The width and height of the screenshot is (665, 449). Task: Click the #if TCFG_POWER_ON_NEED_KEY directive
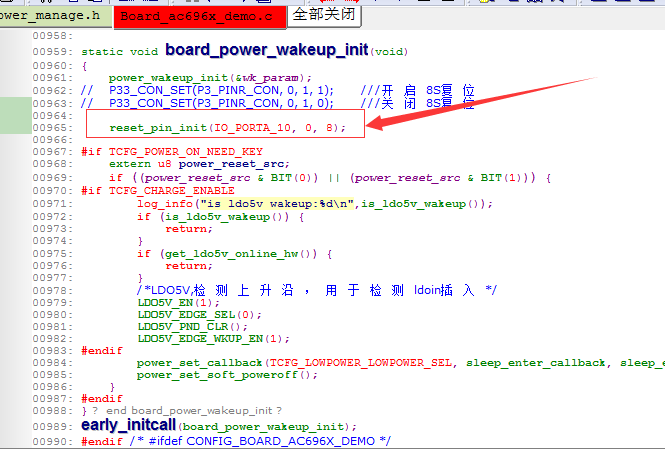pos(172,152)
